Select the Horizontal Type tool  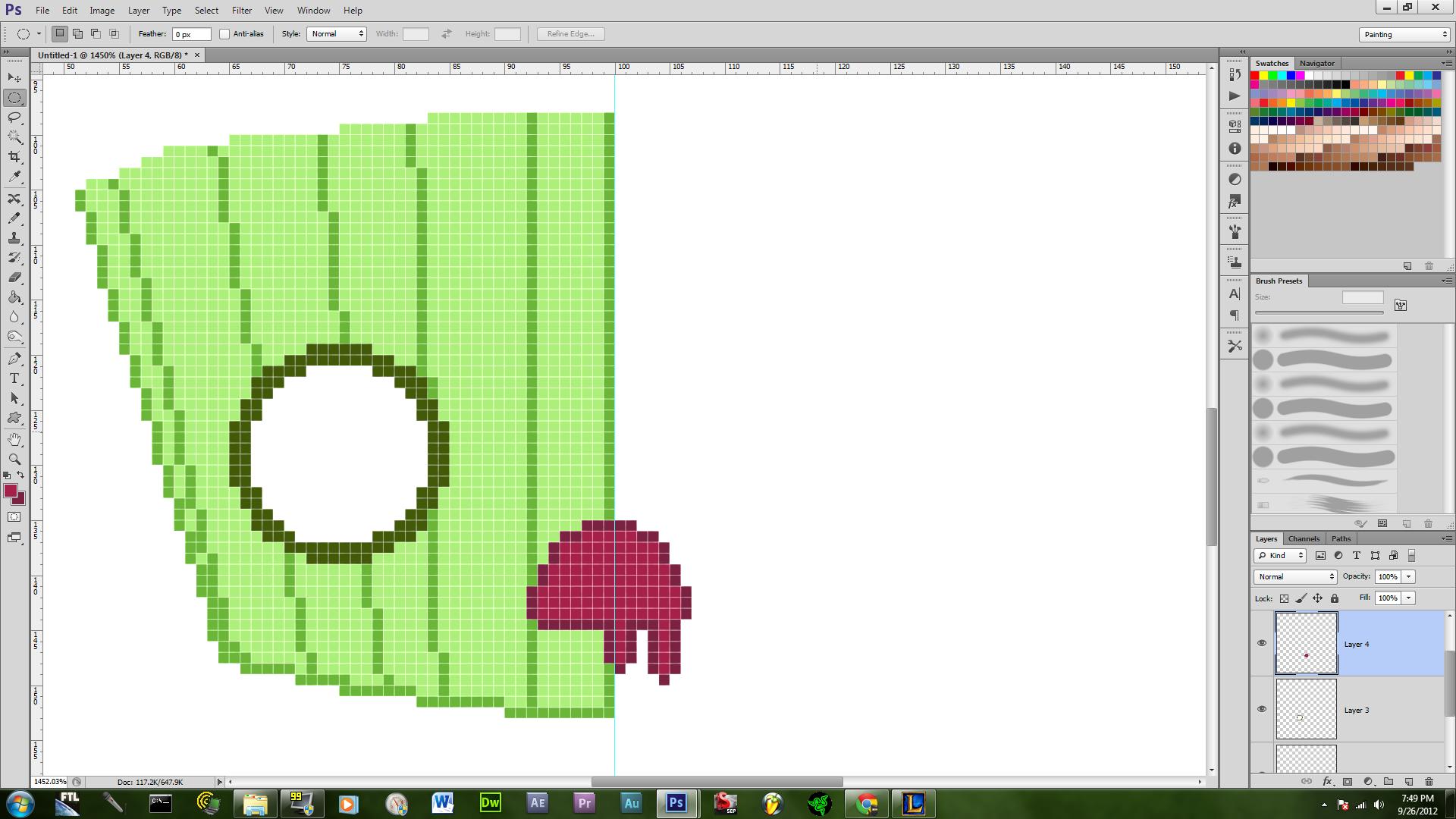[14, 378]
